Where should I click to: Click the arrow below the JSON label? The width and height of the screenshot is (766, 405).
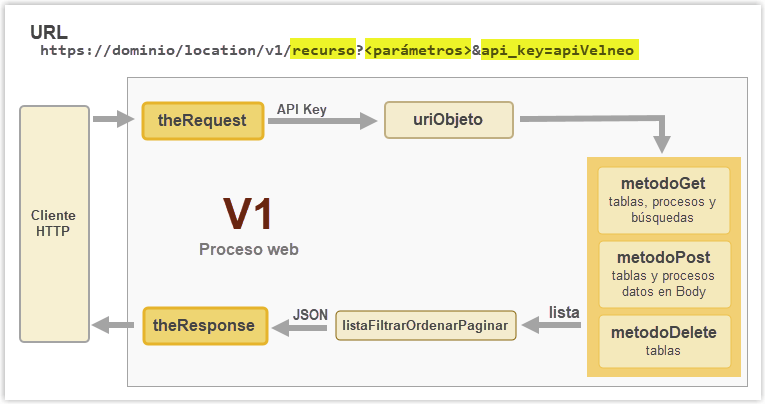(x=304, y=326)
